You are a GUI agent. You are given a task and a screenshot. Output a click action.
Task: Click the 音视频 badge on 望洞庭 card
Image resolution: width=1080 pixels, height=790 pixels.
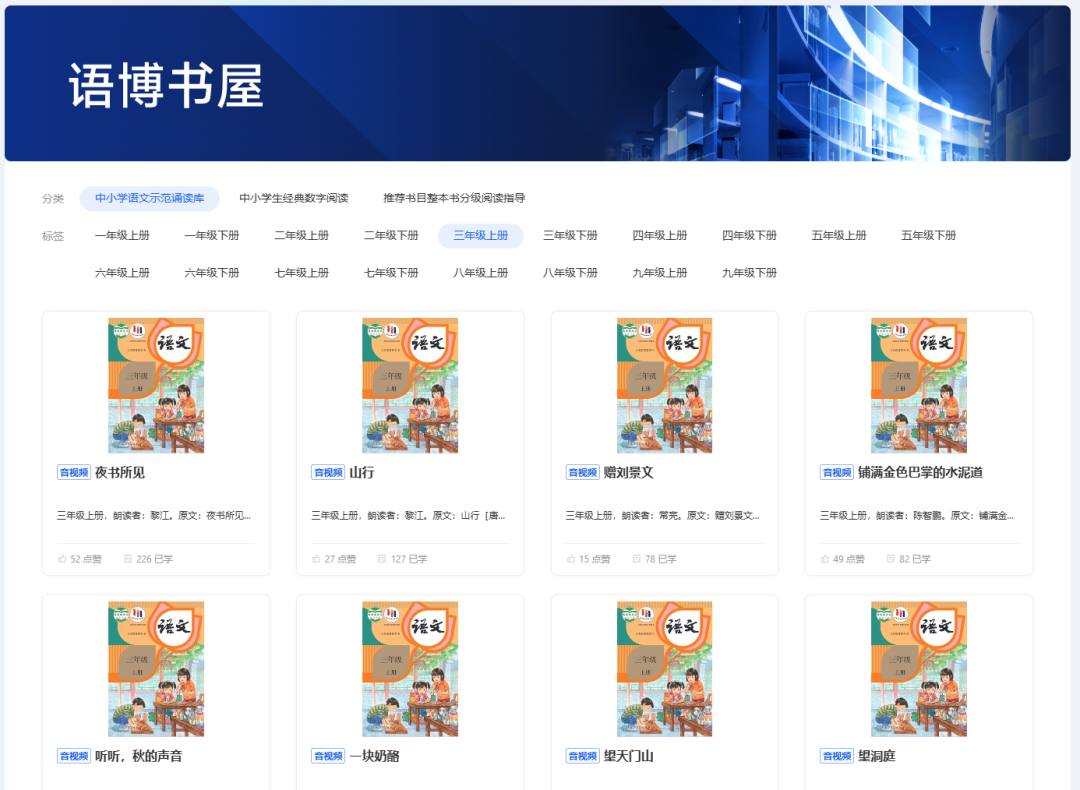pyautogui.click(x=836, y=756)
